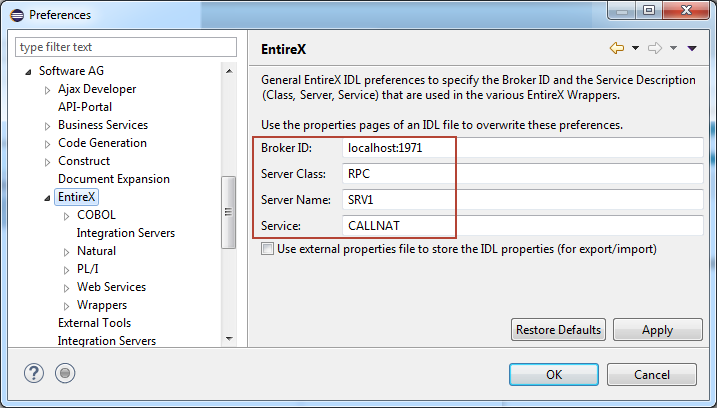Click the Restore Defaults button
The width and height of the screenshot is (717, 408).
coord(558,330)
